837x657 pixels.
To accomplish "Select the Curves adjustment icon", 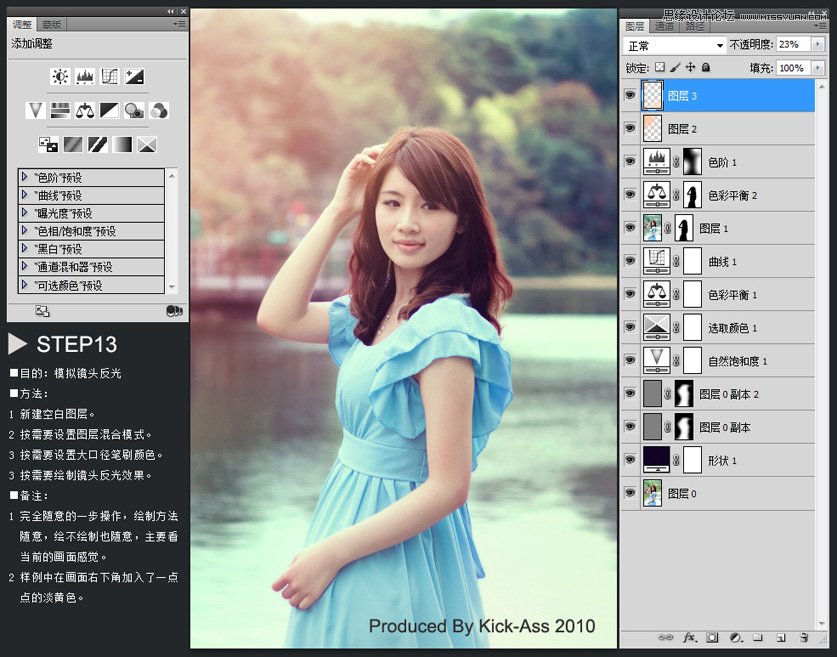I will click(109, 77).
